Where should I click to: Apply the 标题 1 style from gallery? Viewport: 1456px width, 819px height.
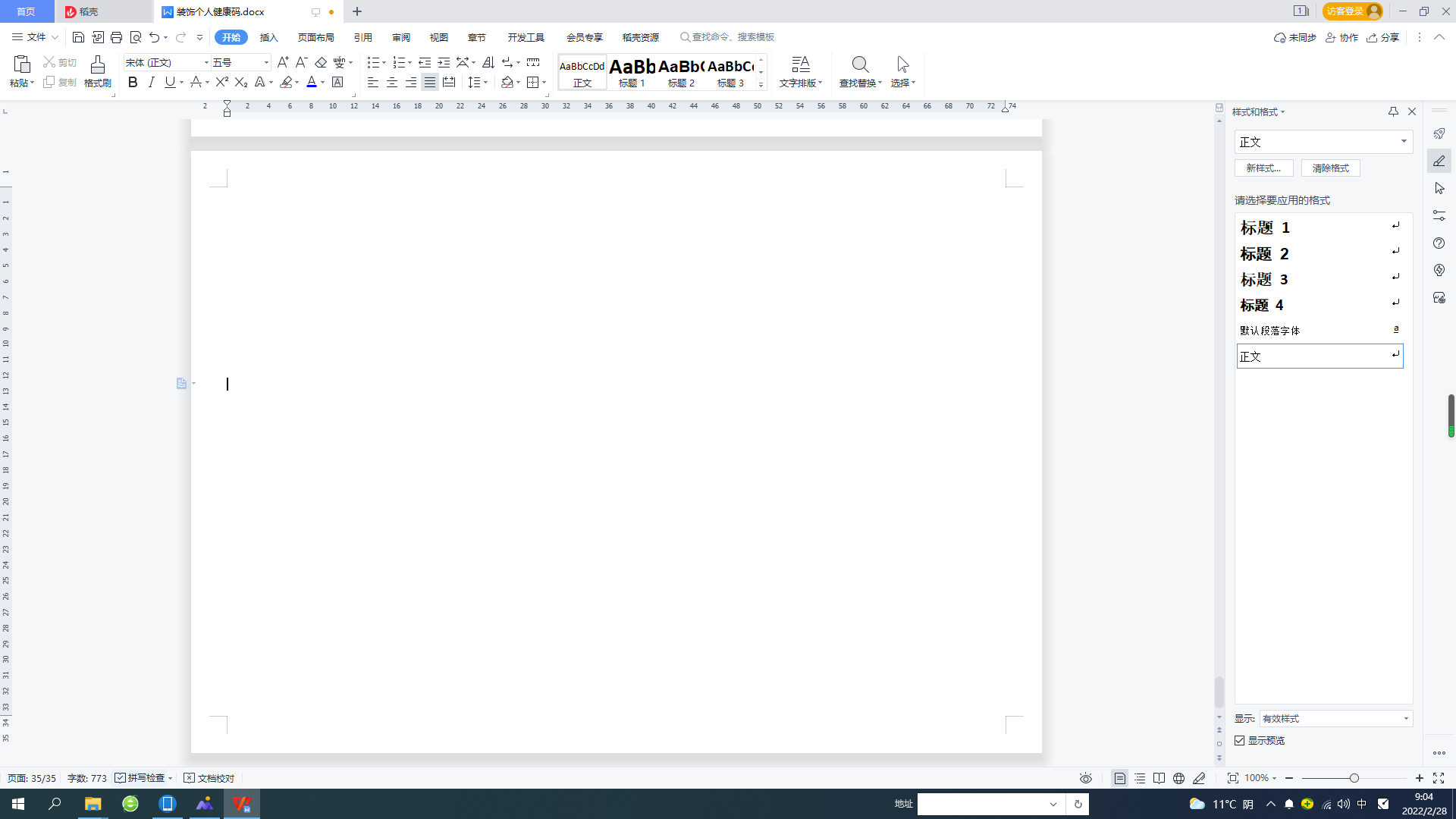click(632, 73)
